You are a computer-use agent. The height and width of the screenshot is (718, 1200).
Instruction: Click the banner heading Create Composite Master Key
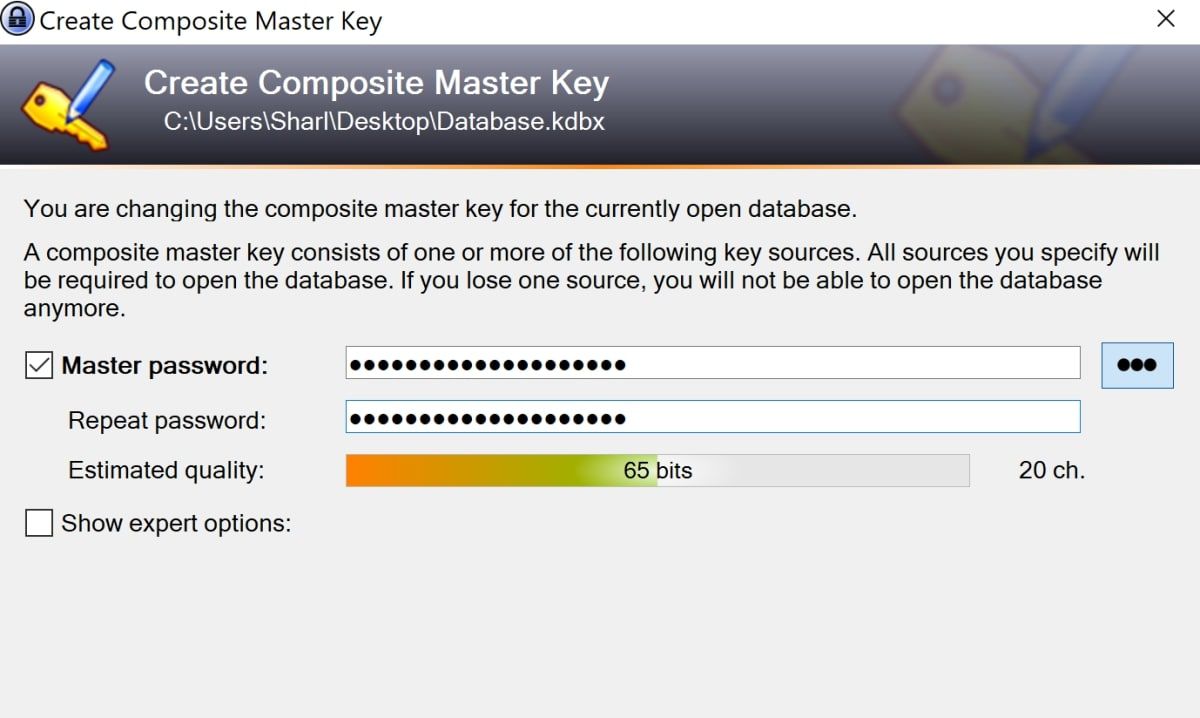point(376,83)
